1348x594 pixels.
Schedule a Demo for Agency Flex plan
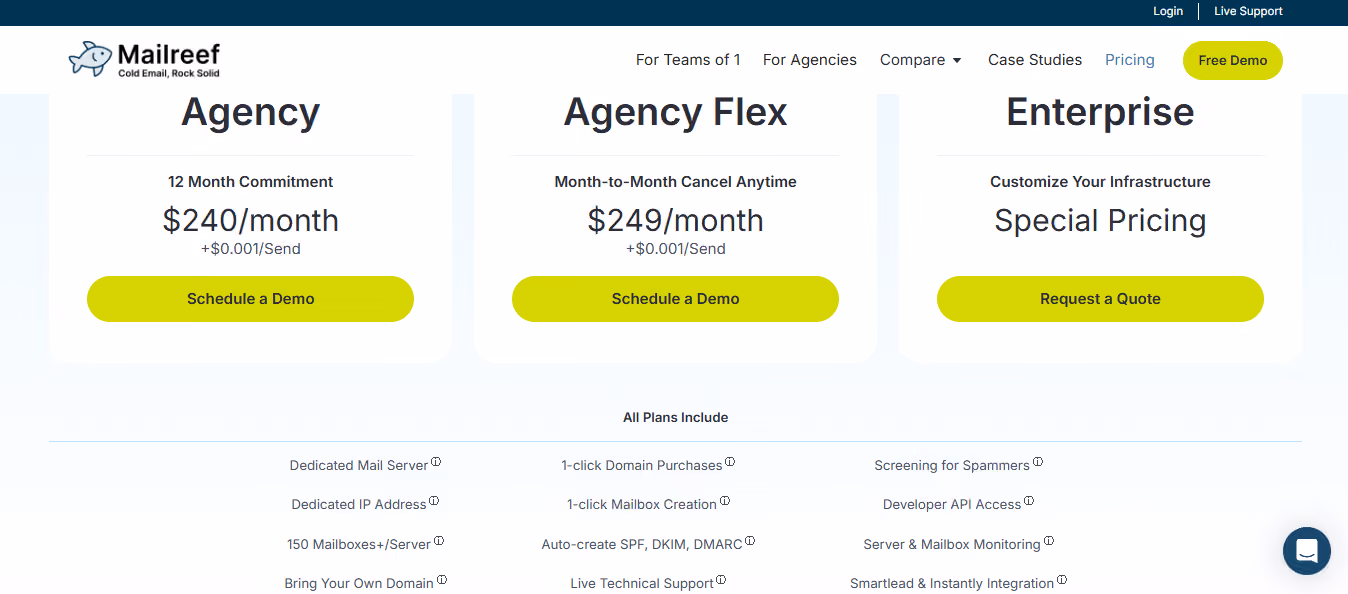point(675,299)
